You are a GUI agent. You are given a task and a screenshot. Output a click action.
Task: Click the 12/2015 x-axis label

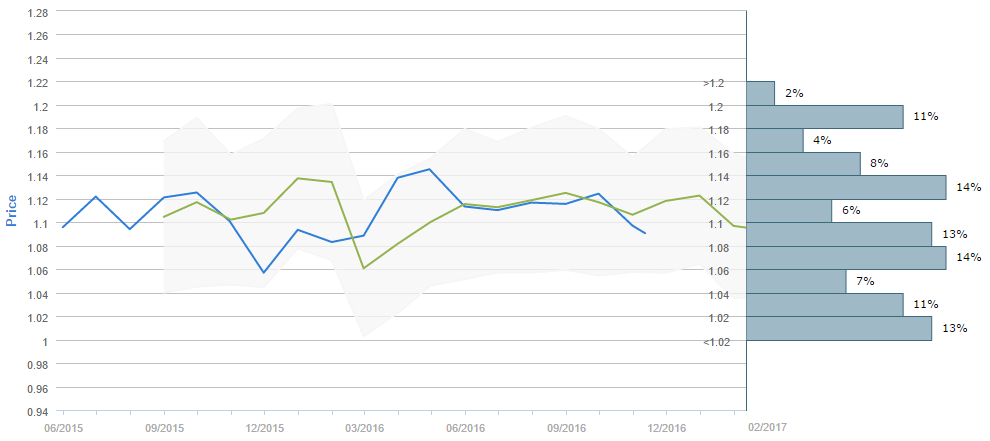pos(264,426)
